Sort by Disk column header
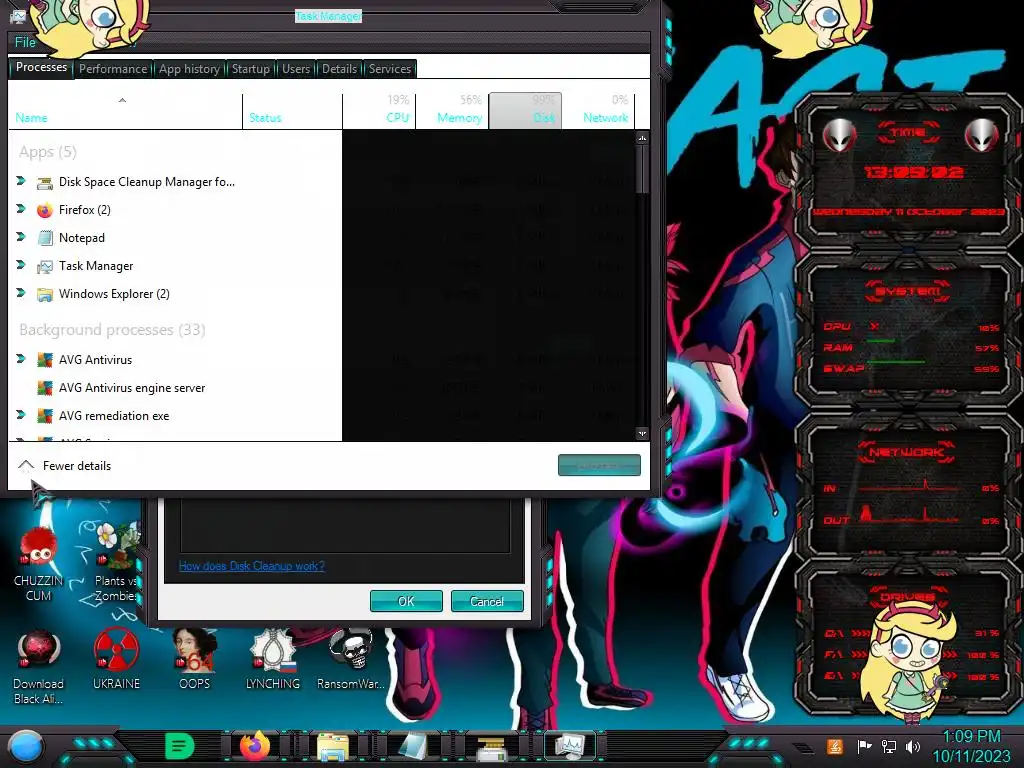This screenshot has height=768, width=1024. pyautogui.click(x=525, y=111)
